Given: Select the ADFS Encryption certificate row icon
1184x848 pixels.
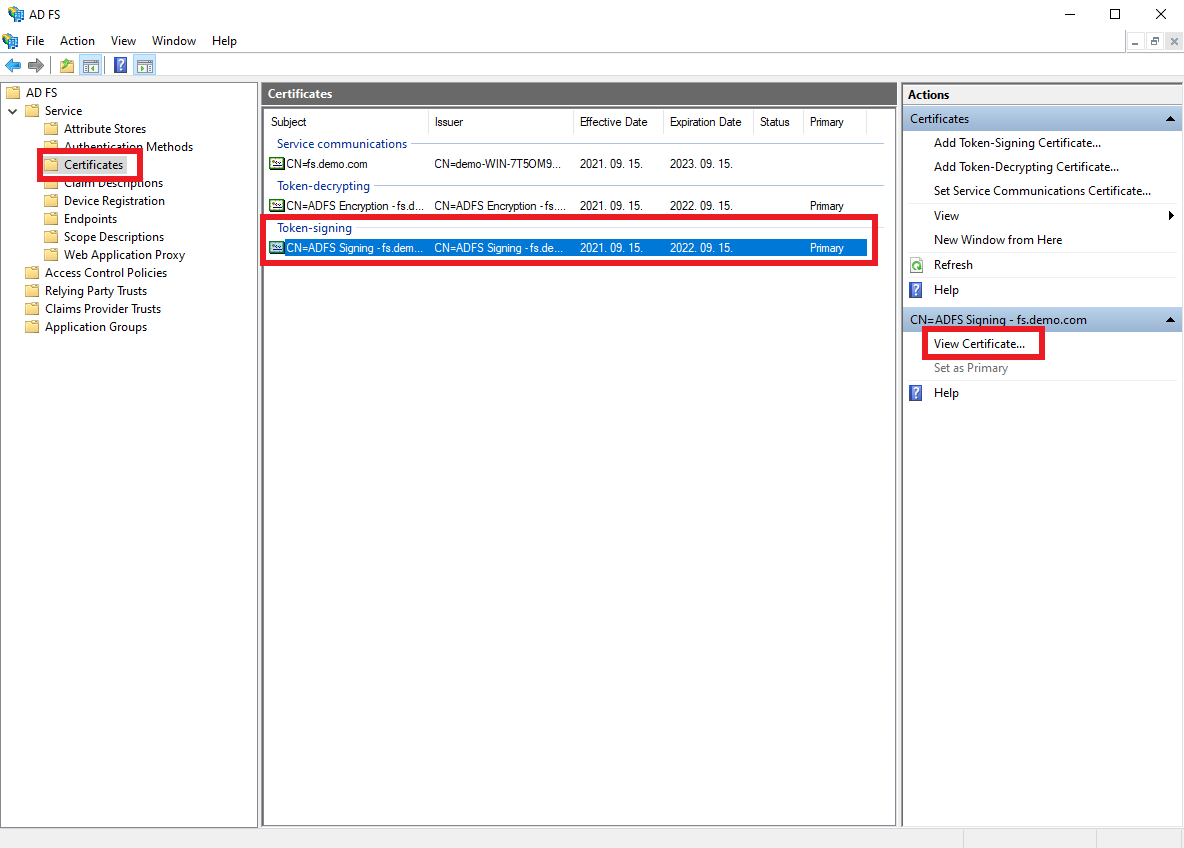Looking at the screenshot, I should click(277, 206).
